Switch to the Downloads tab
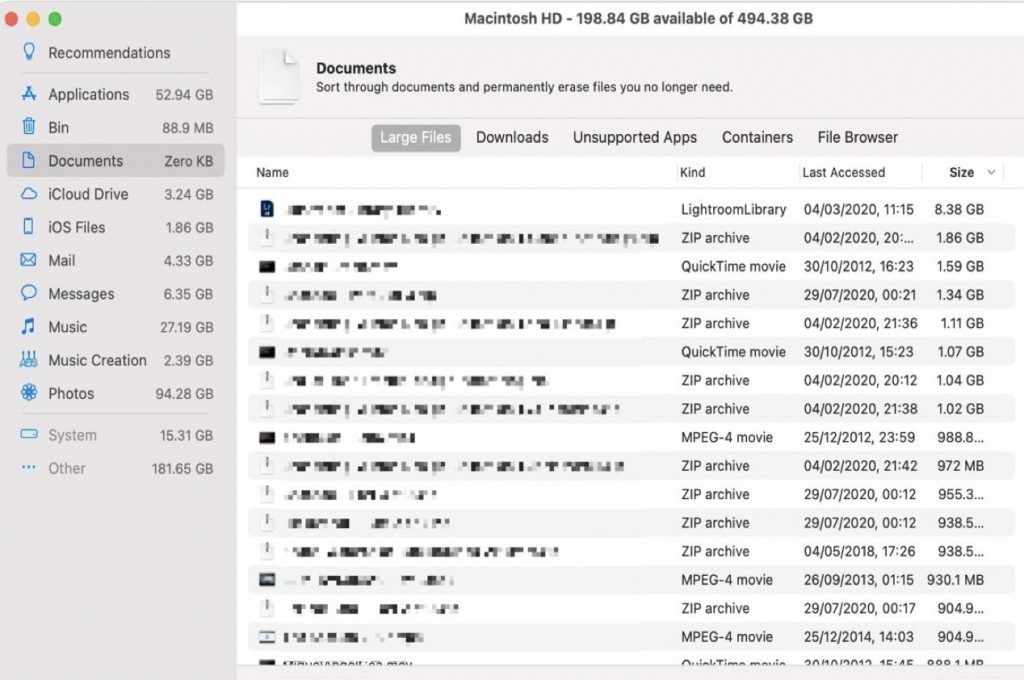 pyautogui.click(x=512, y=138)
